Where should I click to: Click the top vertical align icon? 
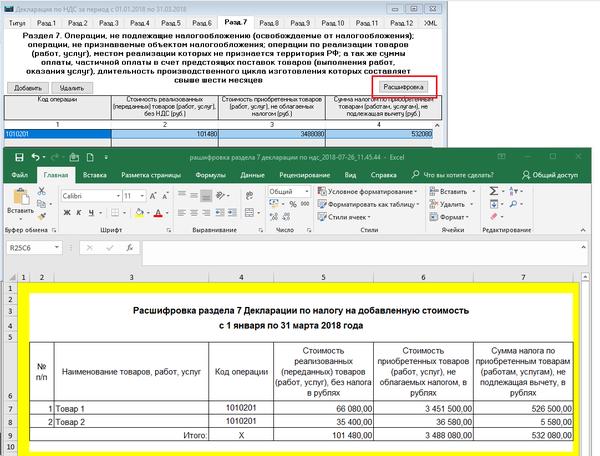pos(182,195)
